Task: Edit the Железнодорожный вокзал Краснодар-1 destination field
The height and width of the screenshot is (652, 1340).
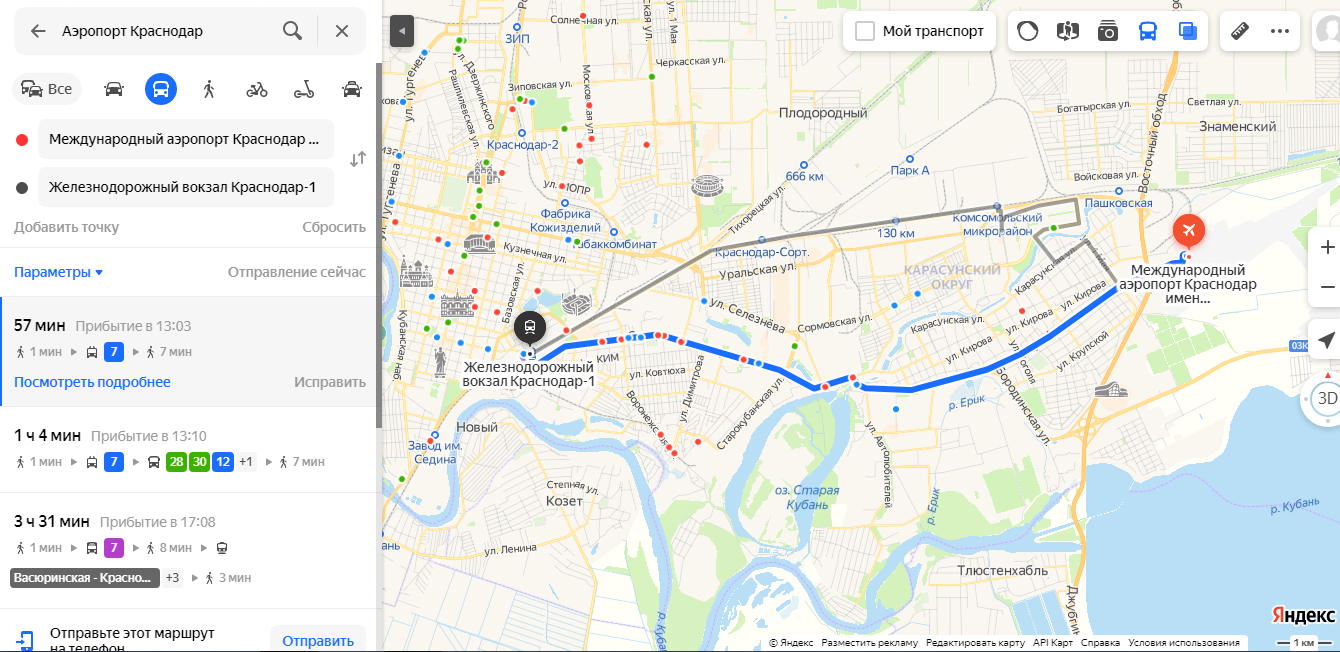Action: pos(186,187)
